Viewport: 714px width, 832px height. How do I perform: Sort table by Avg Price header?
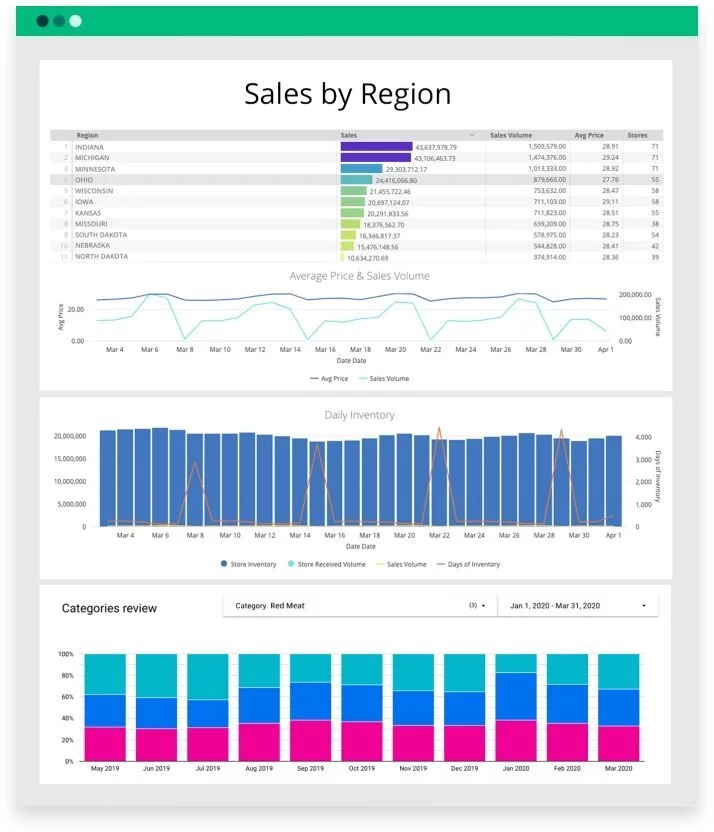tap(587, 135)
